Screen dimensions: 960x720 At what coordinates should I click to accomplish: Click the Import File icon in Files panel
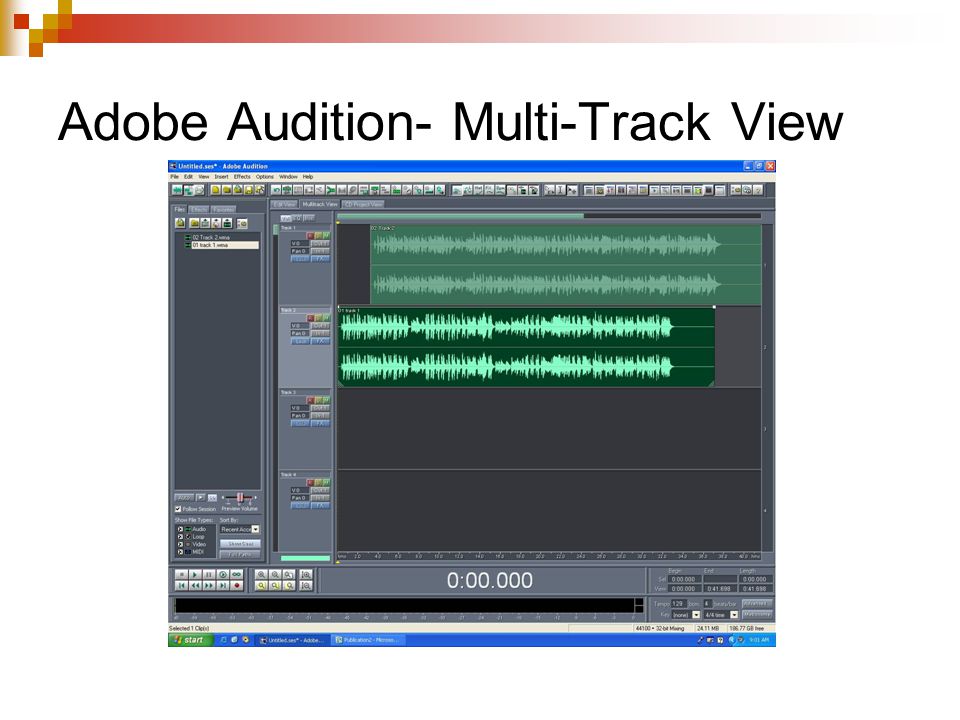[x=181, y=223]
